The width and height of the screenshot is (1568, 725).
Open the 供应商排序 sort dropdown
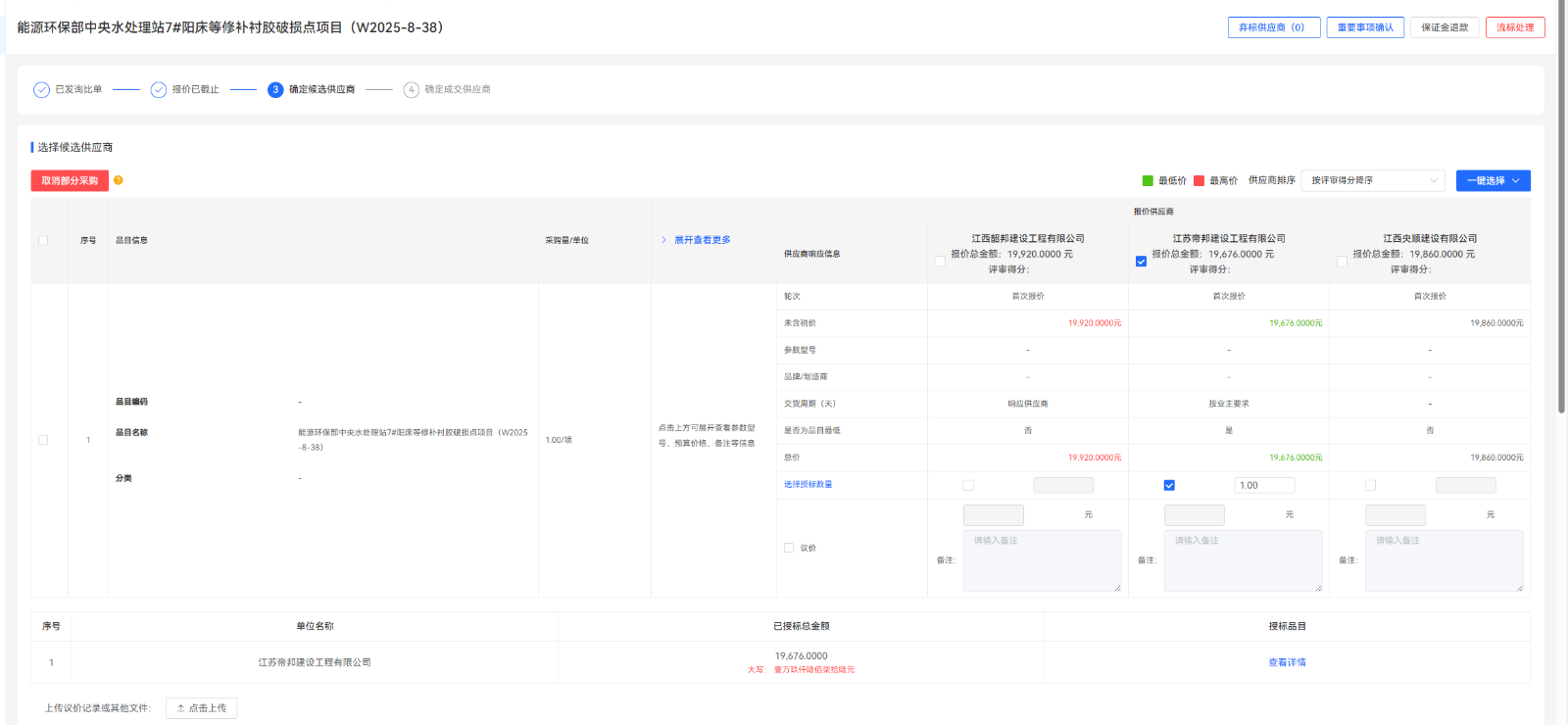click(1373, 181)
